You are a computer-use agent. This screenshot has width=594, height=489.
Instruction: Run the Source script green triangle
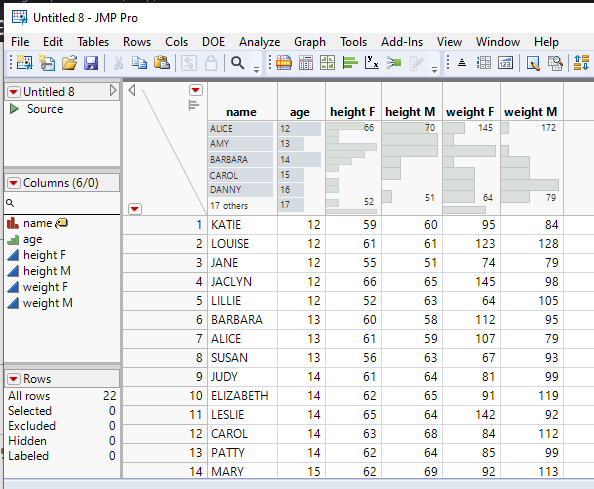point(14,109)
